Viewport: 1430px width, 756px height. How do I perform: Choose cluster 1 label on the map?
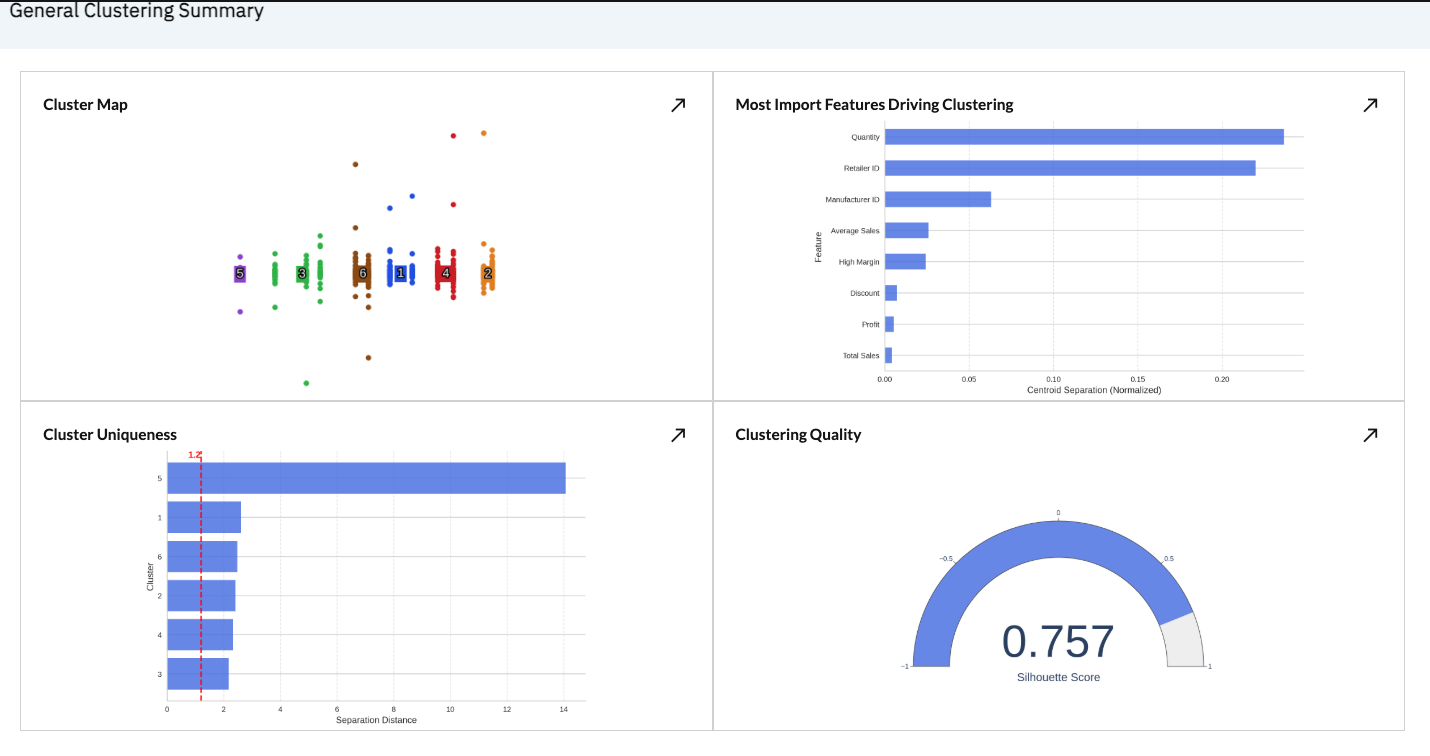click(x=400, y=273)
